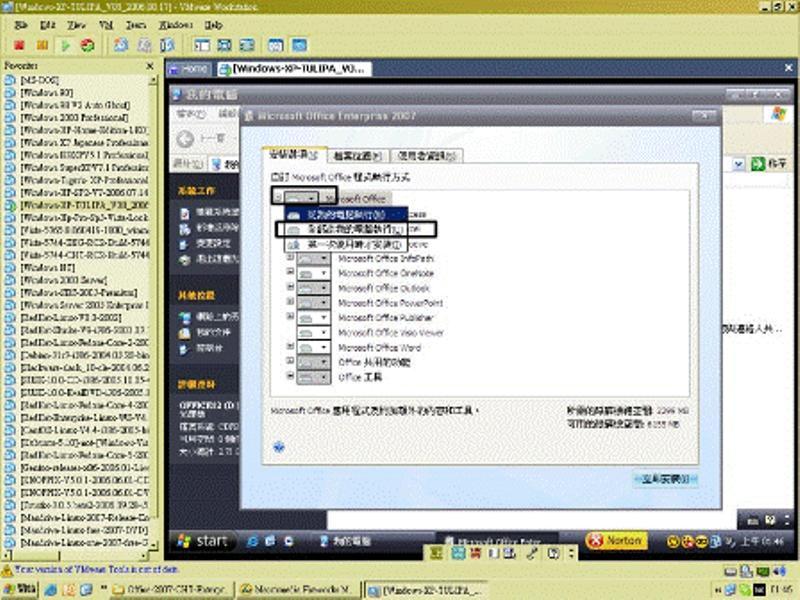Expand the Office 工具 tree node
The width and height of the screenshot is (800, 600).
click(290, 376)
